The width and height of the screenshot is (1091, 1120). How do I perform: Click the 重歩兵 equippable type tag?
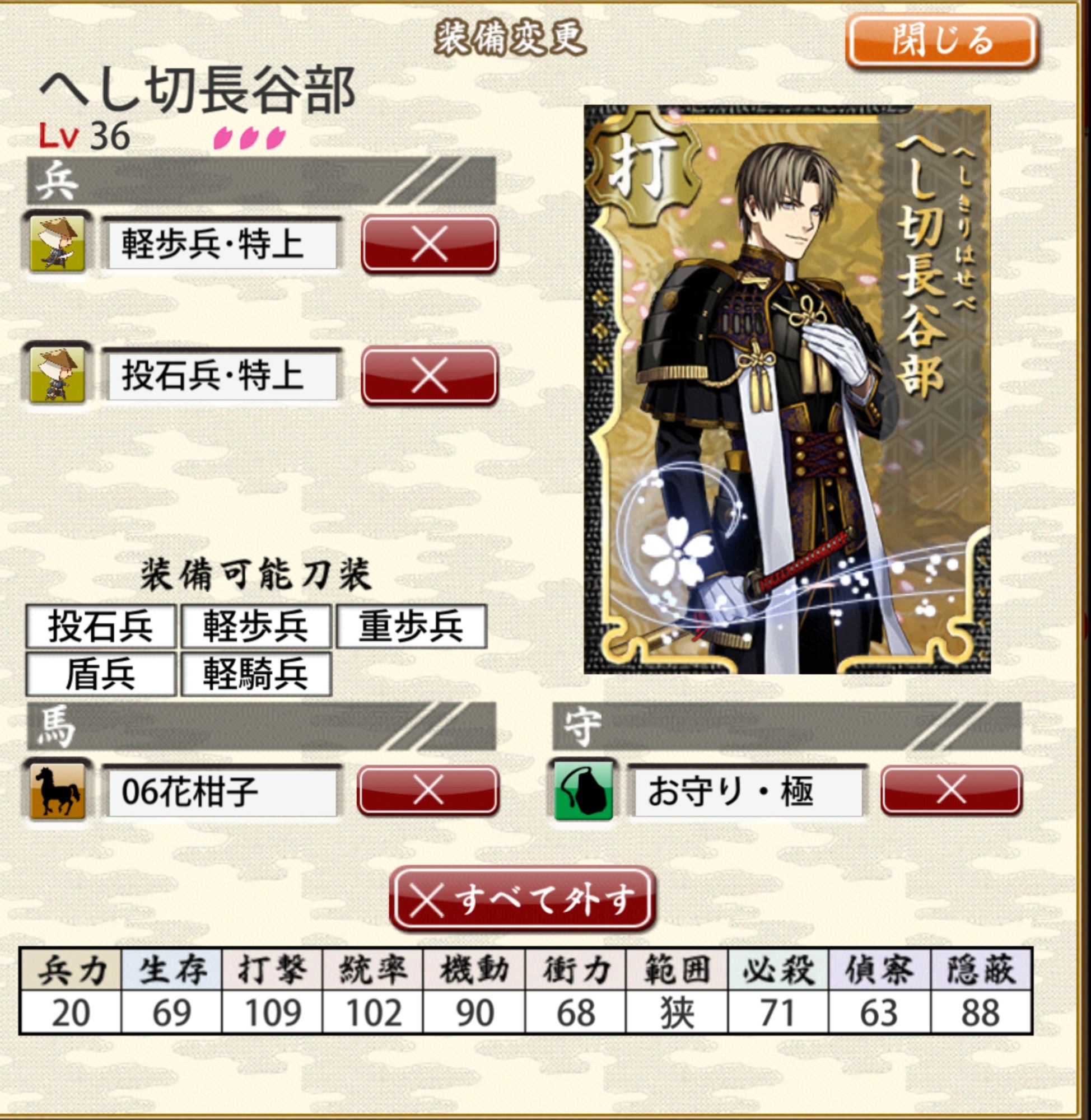tap(411, 626)
